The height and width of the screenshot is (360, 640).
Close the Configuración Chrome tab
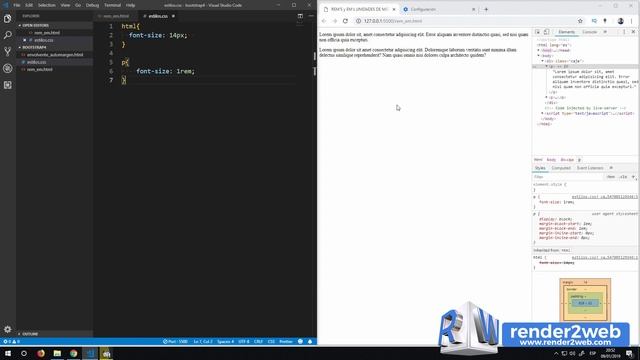(473, 9)
